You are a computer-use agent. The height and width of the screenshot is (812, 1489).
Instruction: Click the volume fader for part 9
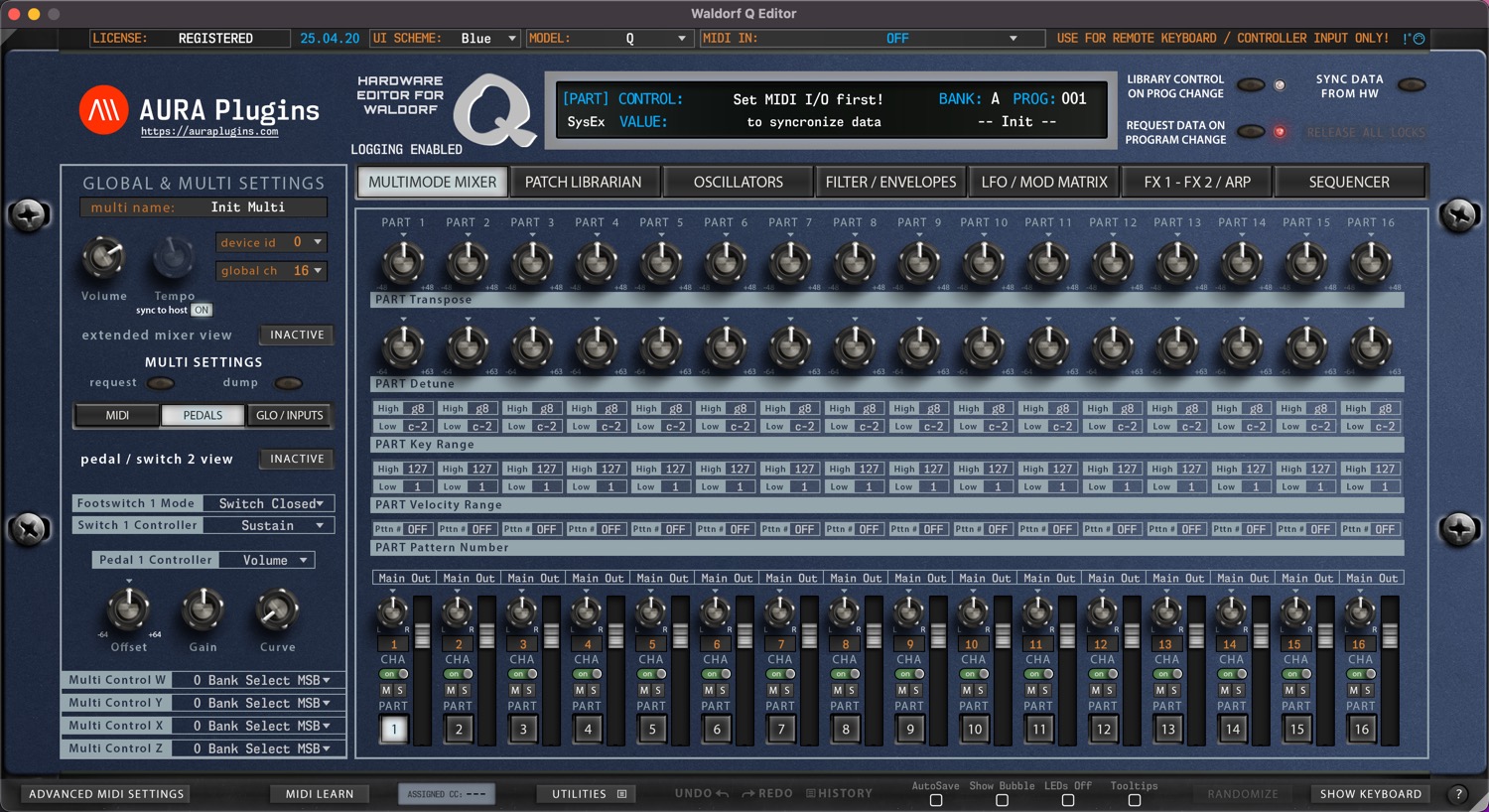click(938, 635)
